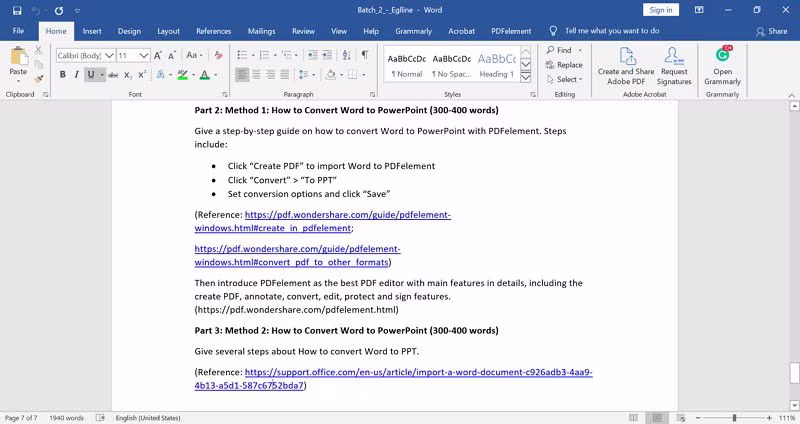
Task: Click the Bullets list icon
Action: click(x=242, y=55)
